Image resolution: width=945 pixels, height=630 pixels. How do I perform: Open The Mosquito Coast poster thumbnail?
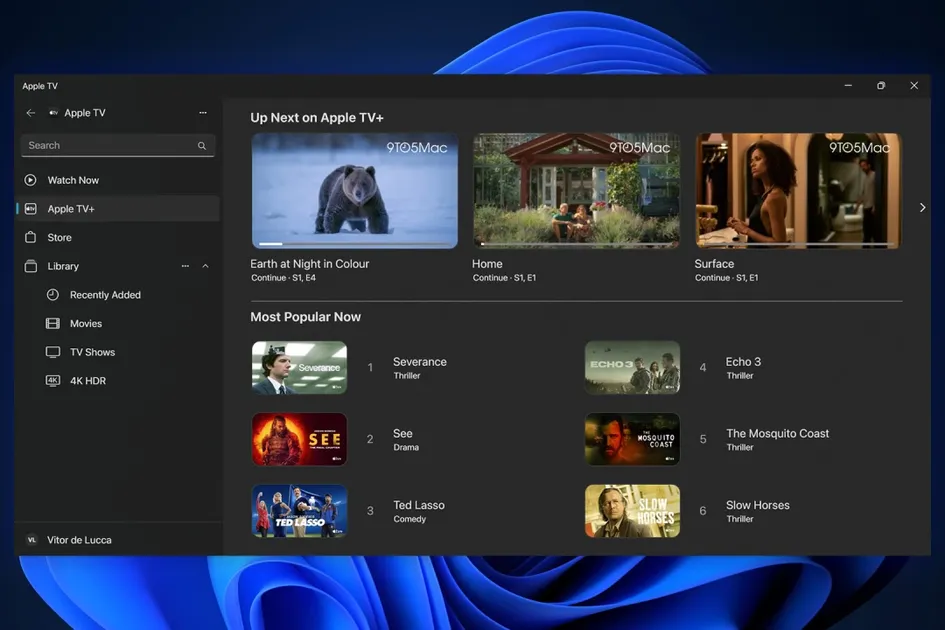point(632,439)
